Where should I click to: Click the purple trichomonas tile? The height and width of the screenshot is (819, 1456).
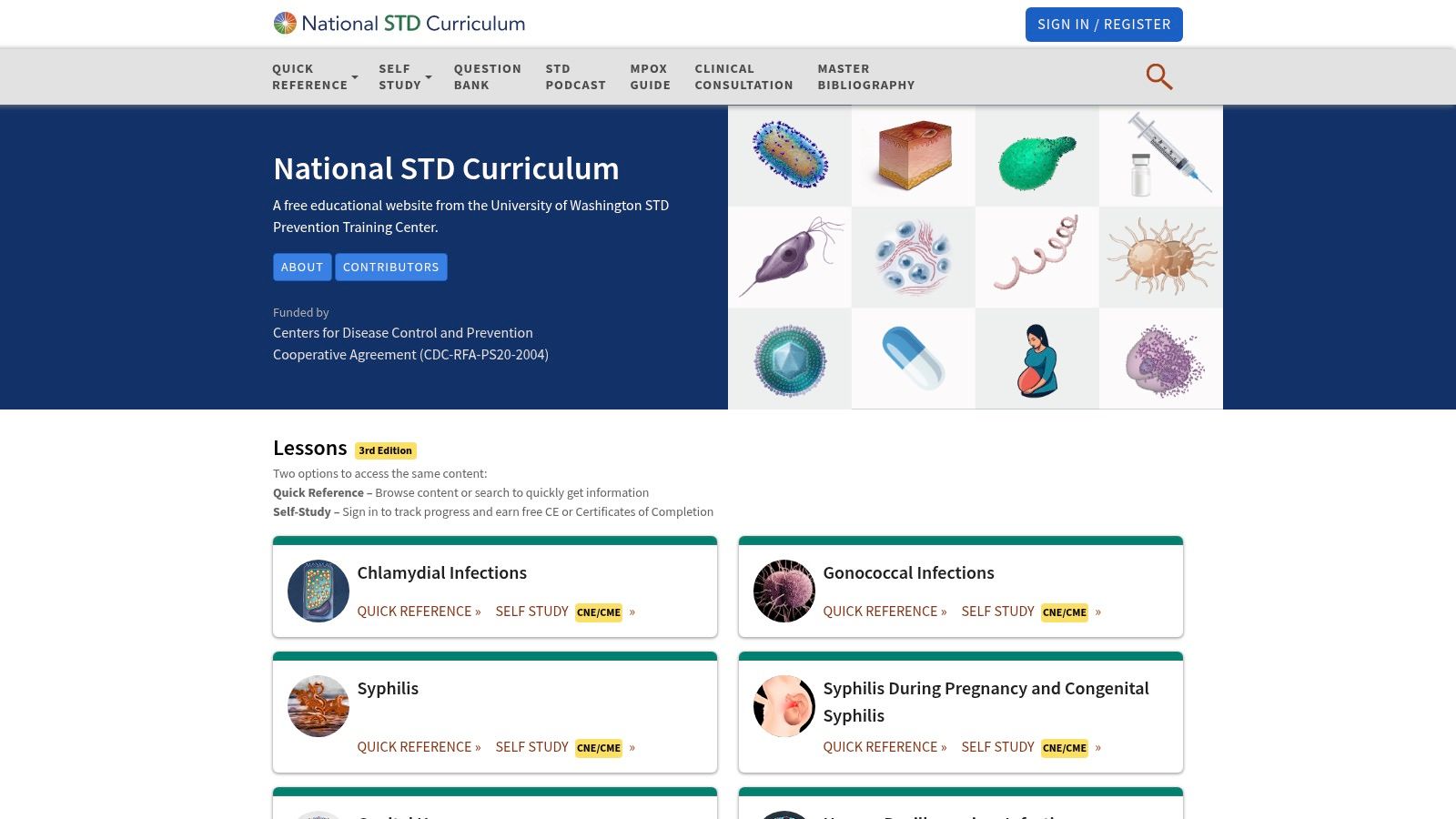[x=790, y=258]
